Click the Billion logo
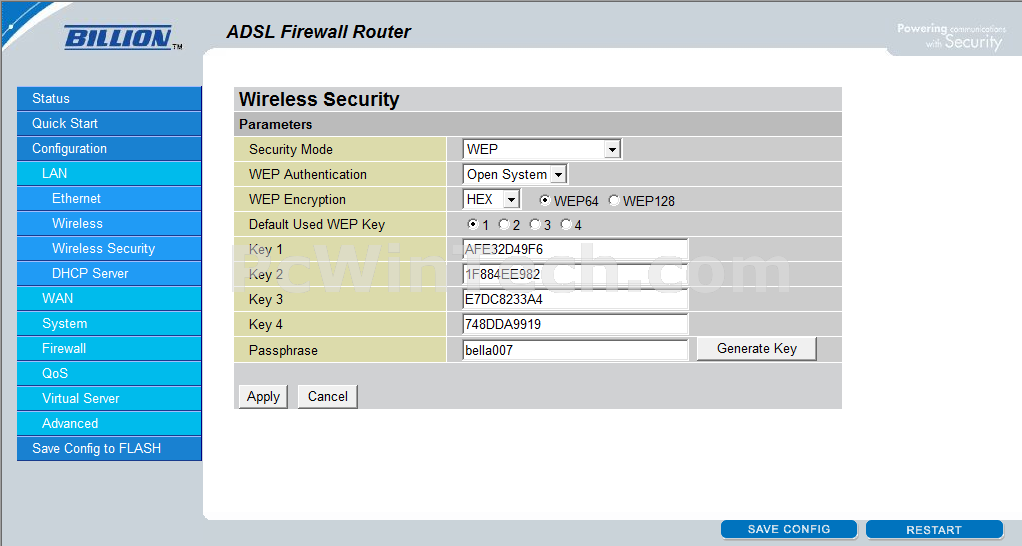Viewport: 1022px width, 546px height. tap(123, 38)
